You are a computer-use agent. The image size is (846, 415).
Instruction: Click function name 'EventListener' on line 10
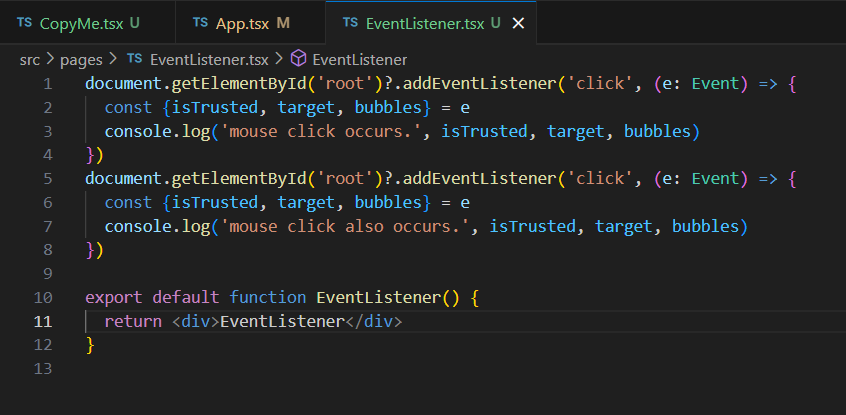(x=378, y=297)
